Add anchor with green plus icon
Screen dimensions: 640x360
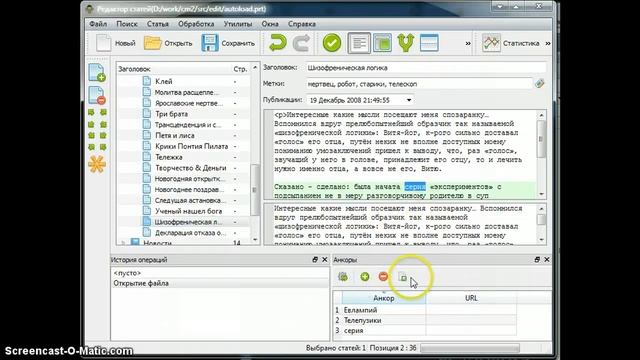pyautogui.click(x=365, y=277)
